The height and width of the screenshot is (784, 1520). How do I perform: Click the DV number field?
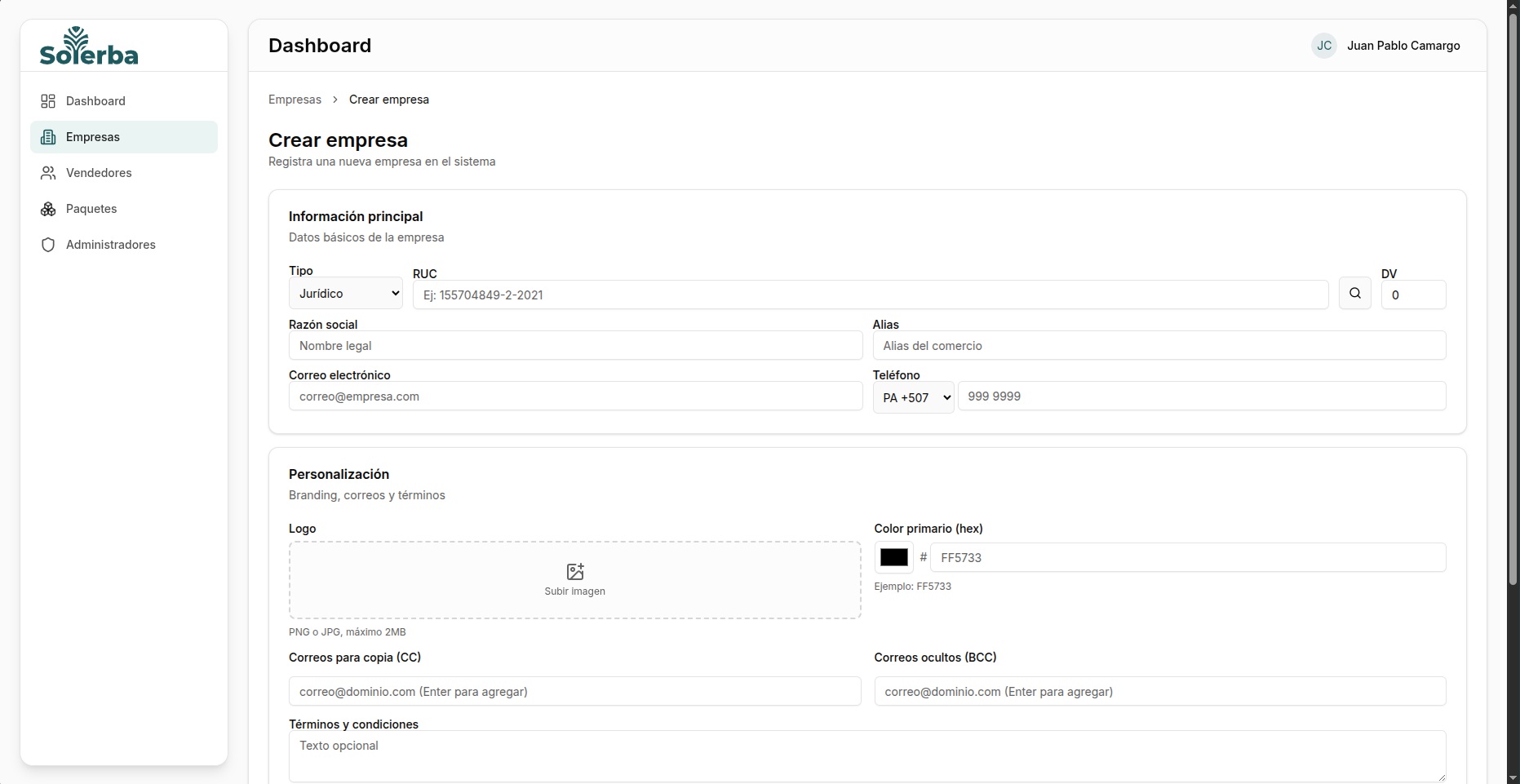[1413, 295]
